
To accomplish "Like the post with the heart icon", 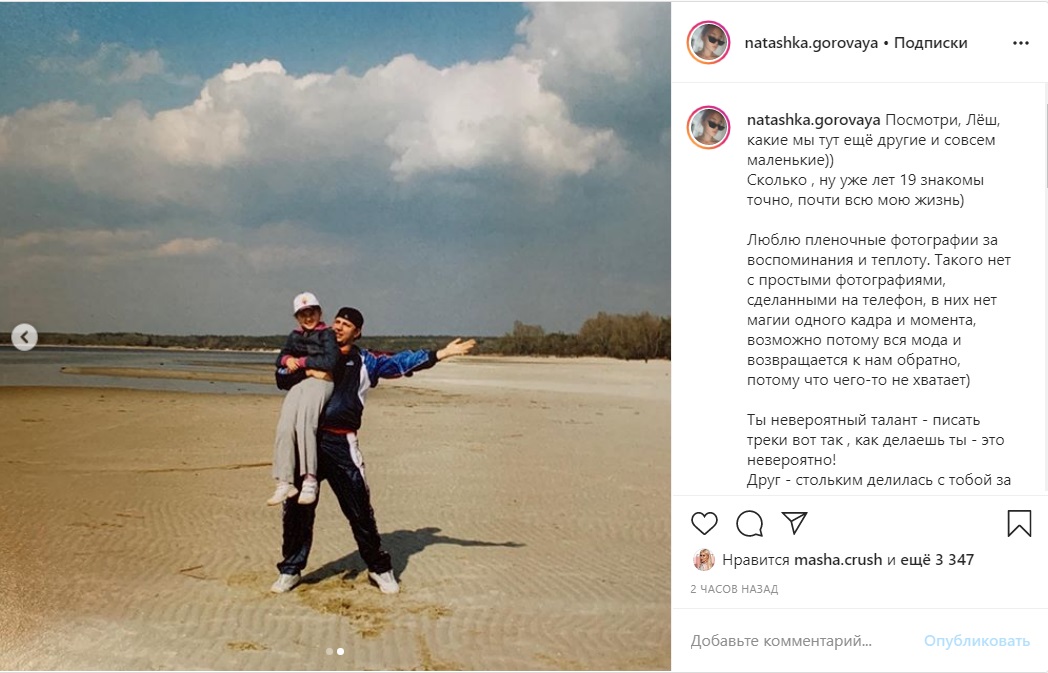I will 704,523.
